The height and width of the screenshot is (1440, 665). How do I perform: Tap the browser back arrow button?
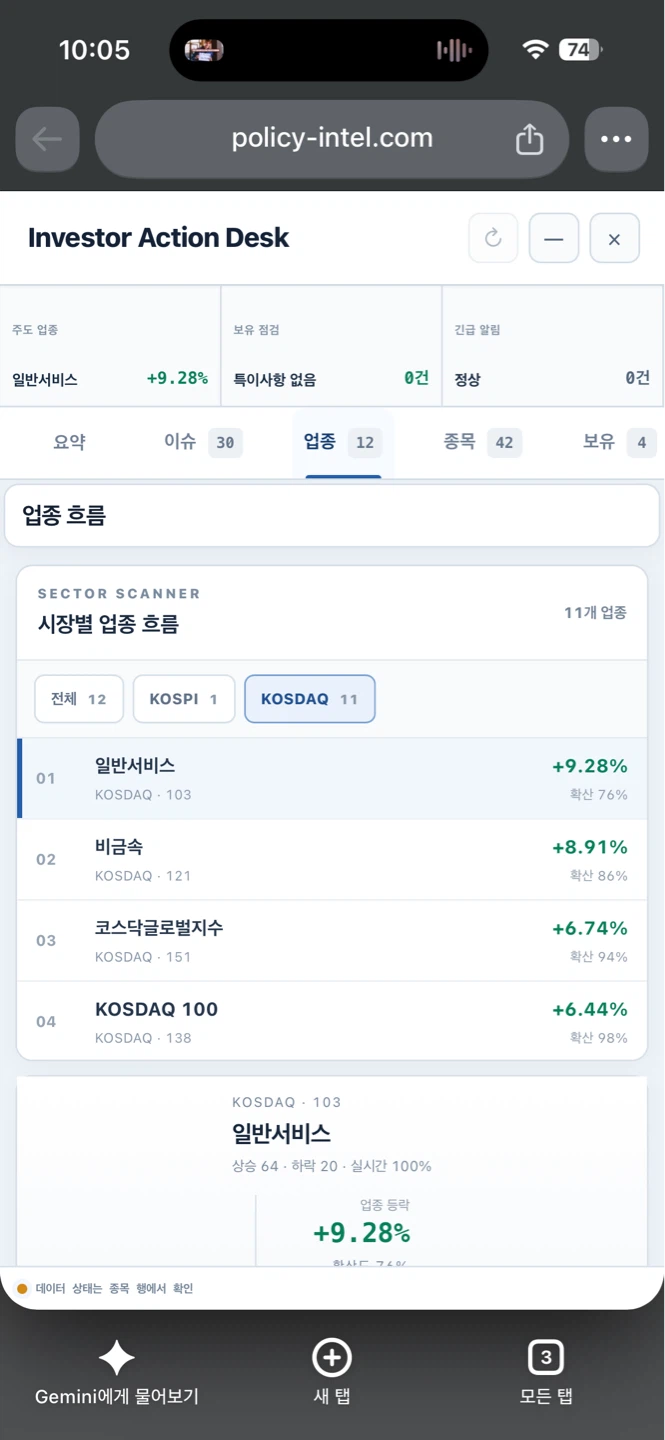[x=47, y=139]
